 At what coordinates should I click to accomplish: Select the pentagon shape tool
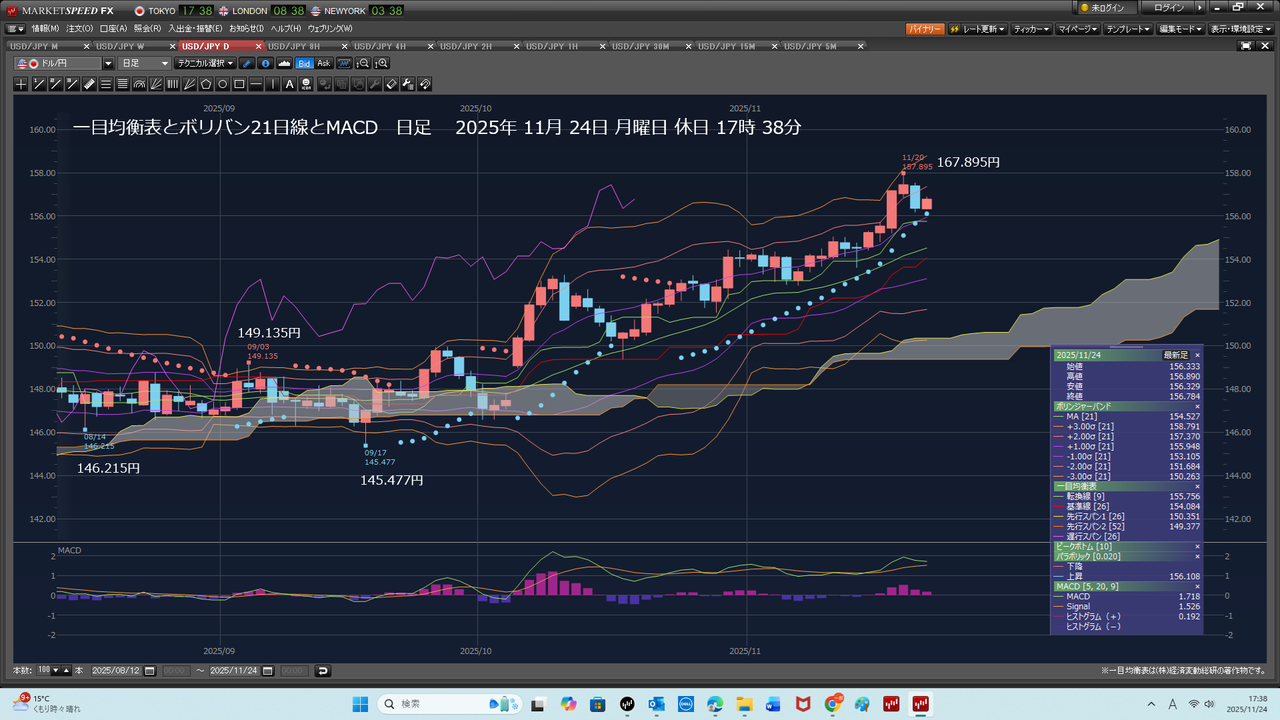point(205,84)
